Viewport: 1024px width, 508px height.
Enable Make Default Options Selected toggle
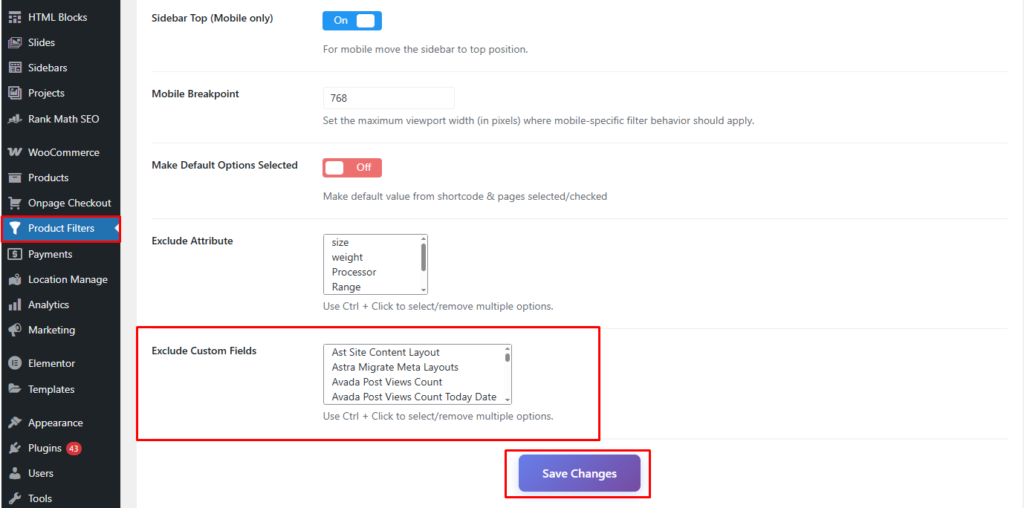[352, 167]
